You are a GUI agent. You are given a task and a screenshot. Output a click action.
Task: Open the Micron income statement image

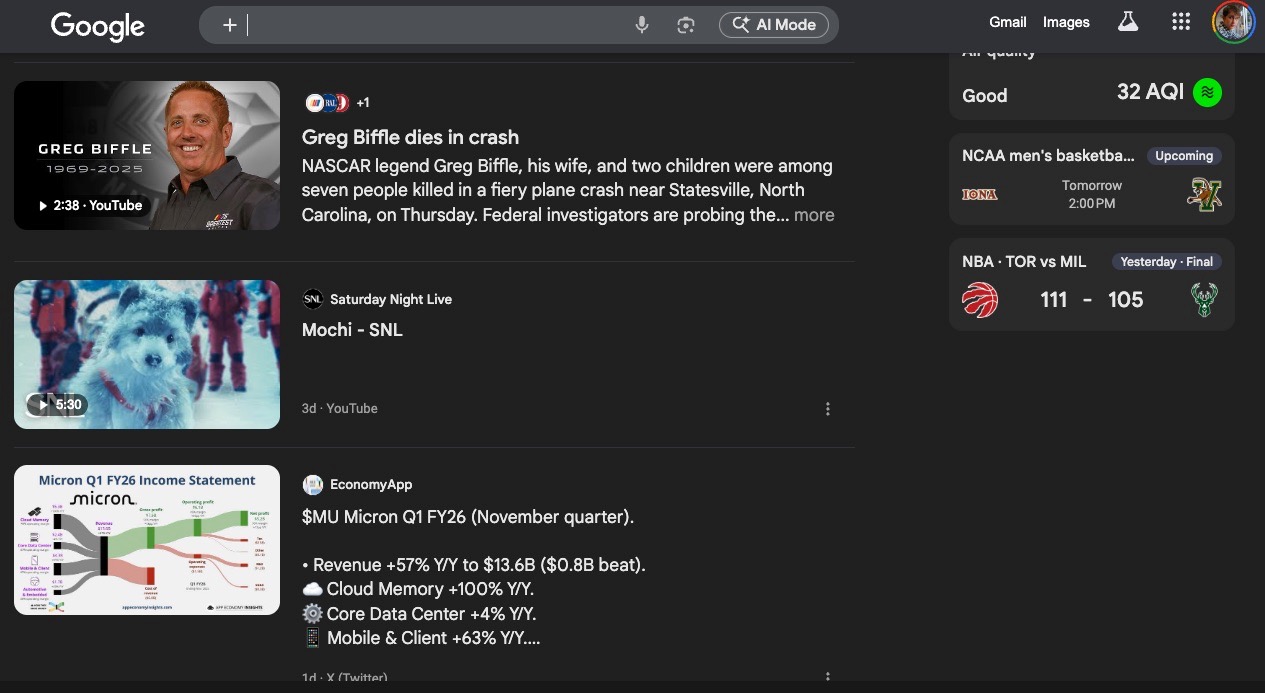click(147, 540)
